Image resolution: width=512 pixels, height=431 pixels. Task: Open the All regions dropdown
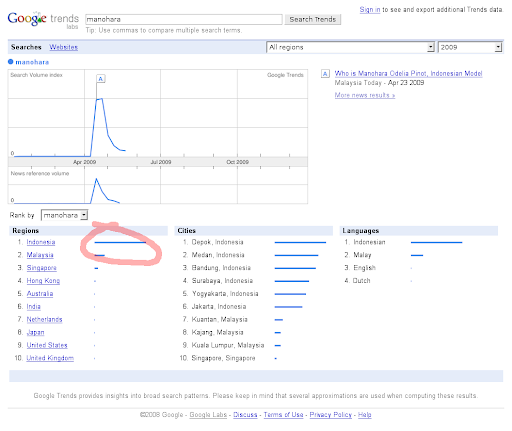pyautogui.click(x=350, y=47)
